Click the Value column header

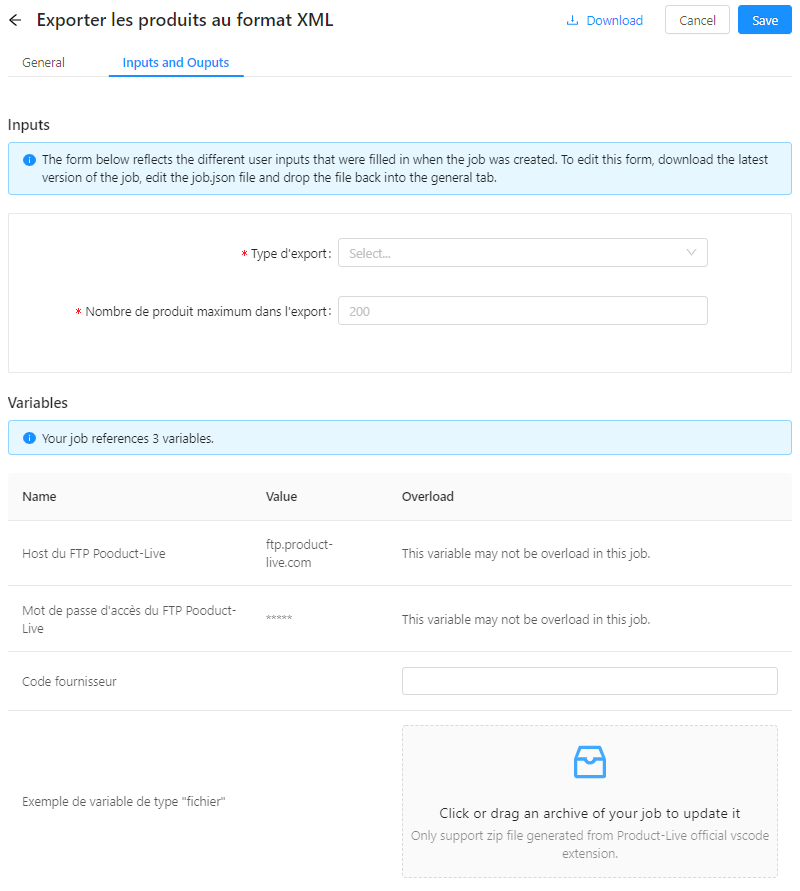pyautogui.click(x=281, y=496)
